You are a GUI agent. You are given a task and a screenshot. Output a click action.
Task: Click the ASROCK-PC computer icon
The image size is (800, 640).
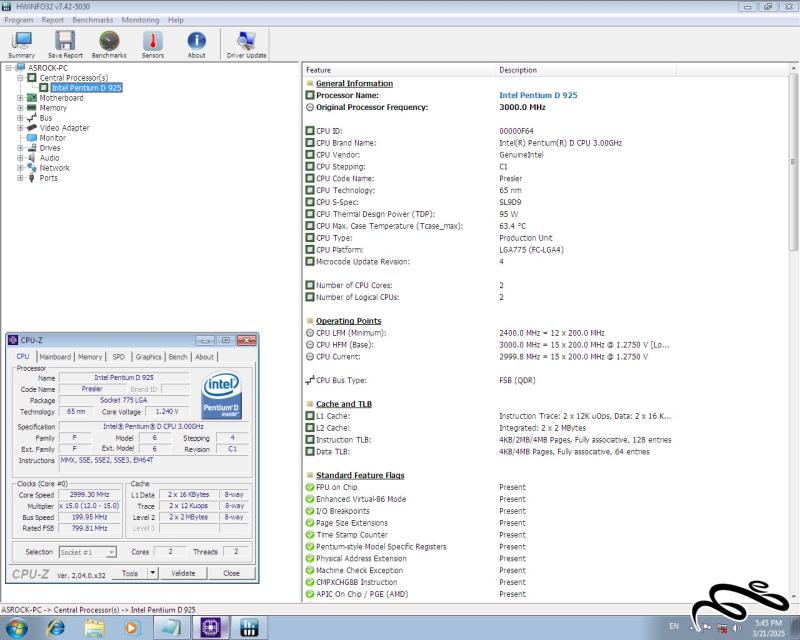pyautogui.click(x=20, y=67)
